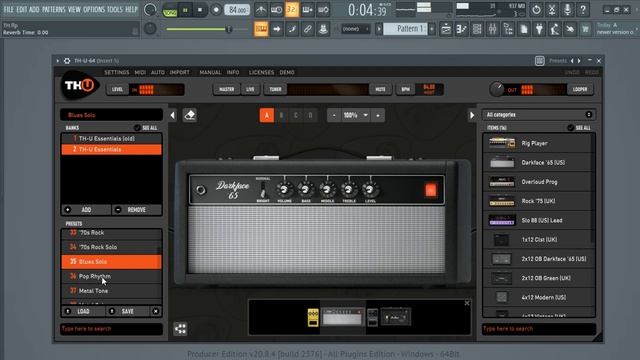Select scene A
The height and width of the screenshot is (360, 640).
267,116
